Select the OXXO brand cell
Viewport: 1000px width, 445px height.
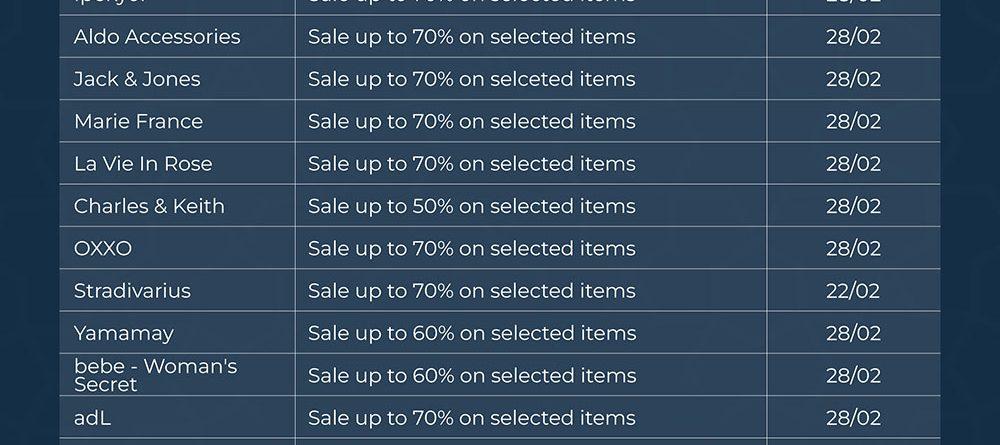pos(103,248)
